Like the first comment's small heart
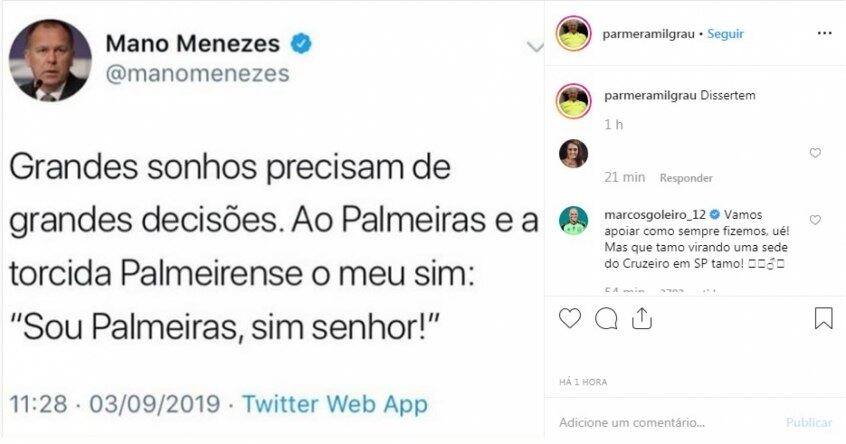Image resolution: width=846 pixels, height=444 pixels. tap(815, 153)
